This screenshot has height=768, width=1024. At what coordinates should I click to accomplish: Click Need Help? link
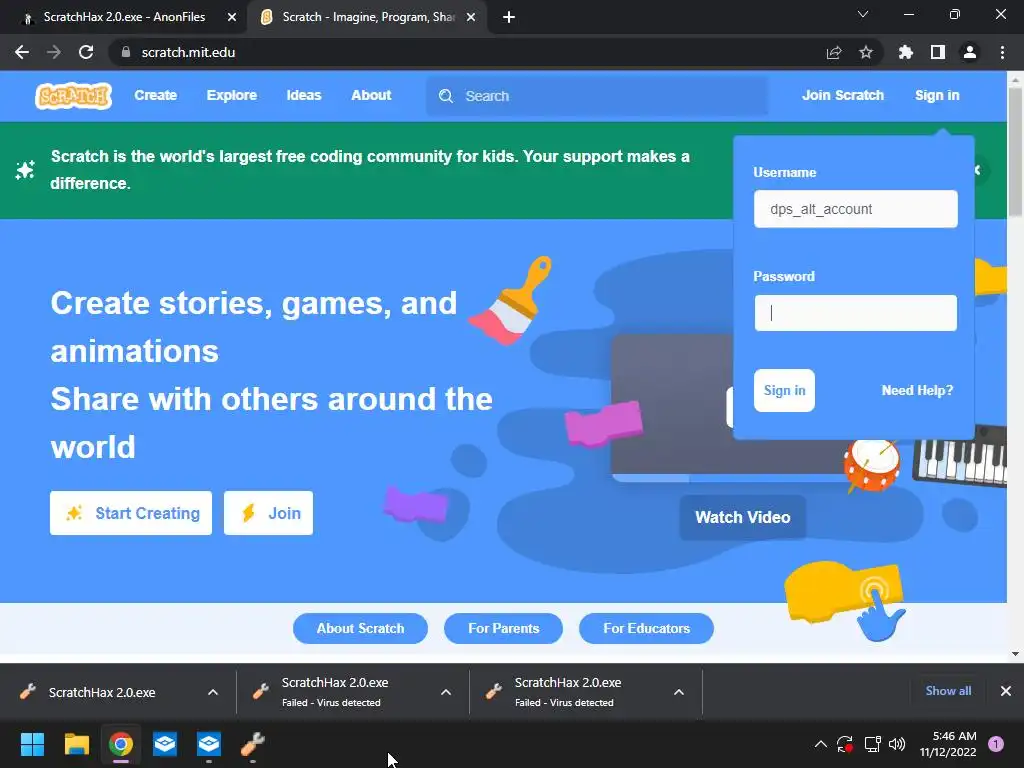pos(917,391)
